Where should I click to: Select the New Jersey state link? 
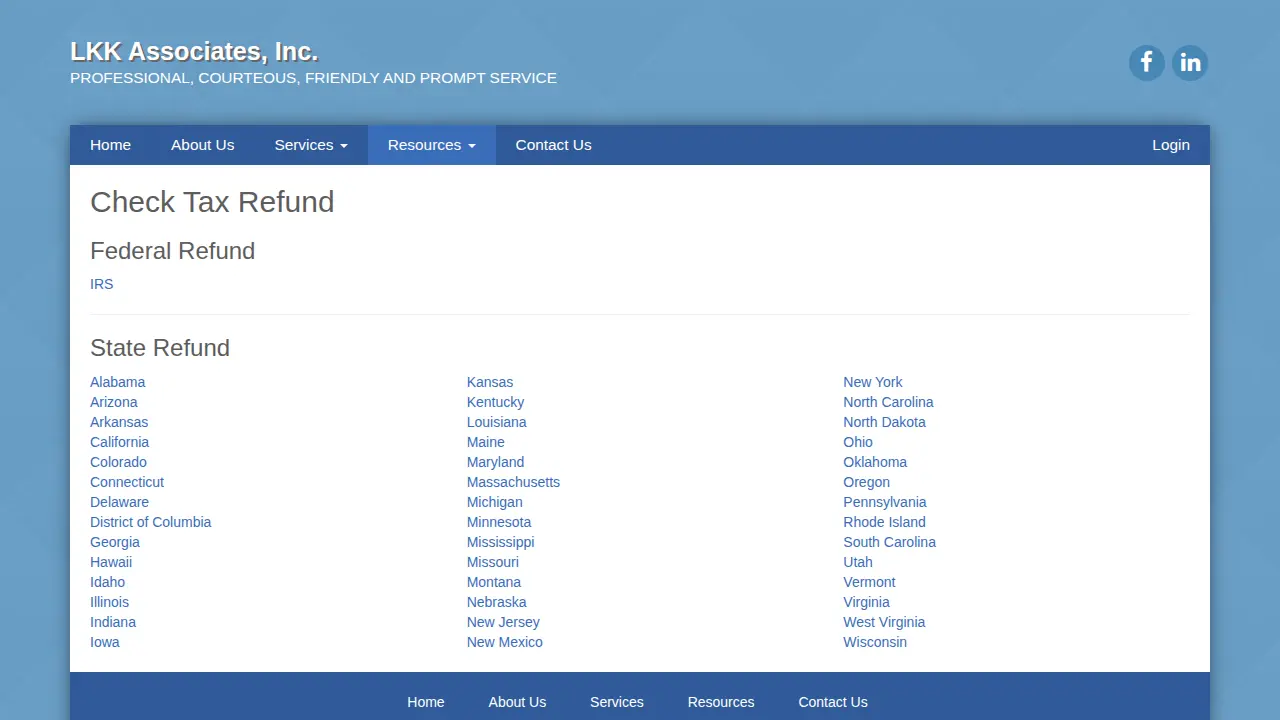click(503, 622)
